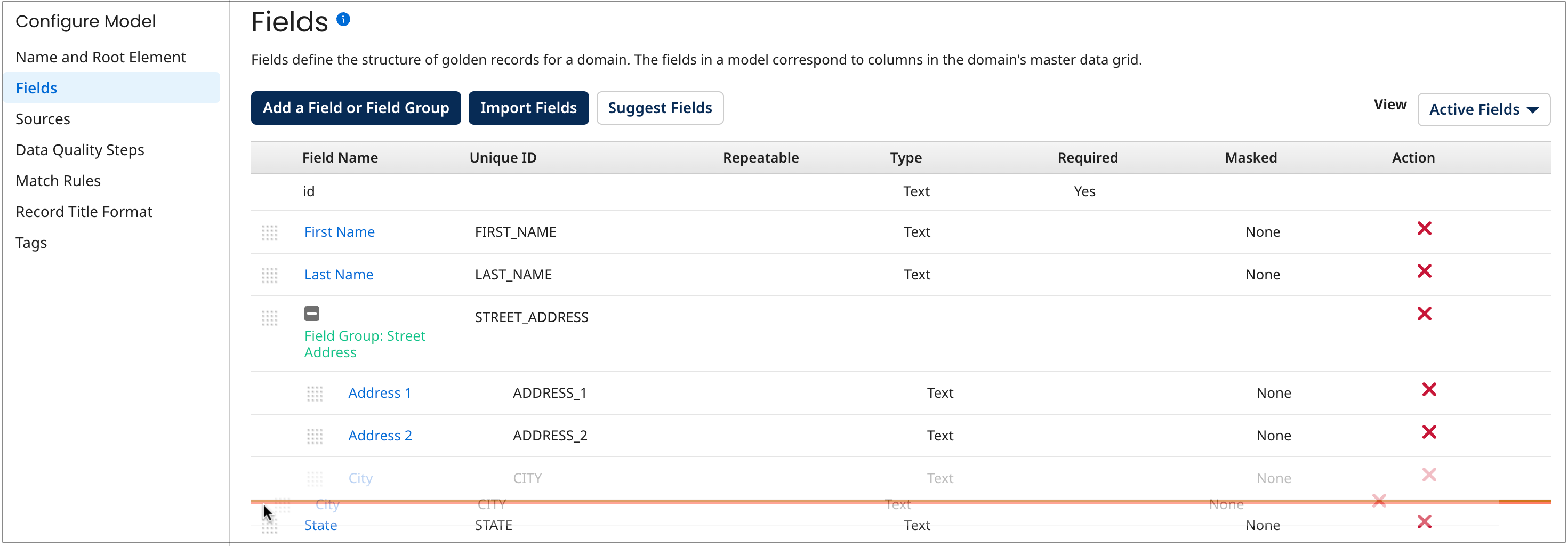The width and height of the screenshot is (1568, 546).
Task: Click the Fields info icon
Action: 343,20
